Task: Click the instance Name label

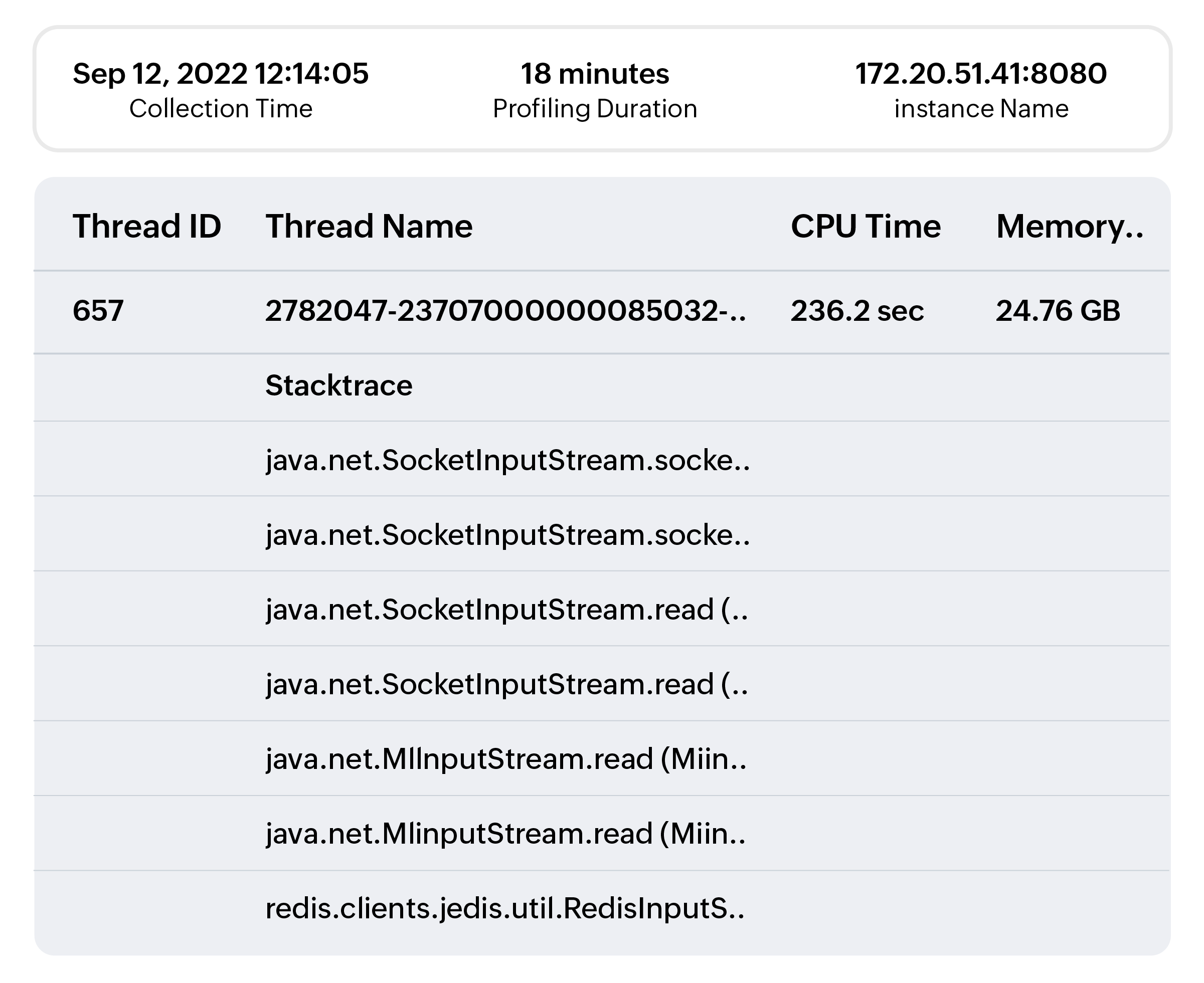Action: click(981, 109)
